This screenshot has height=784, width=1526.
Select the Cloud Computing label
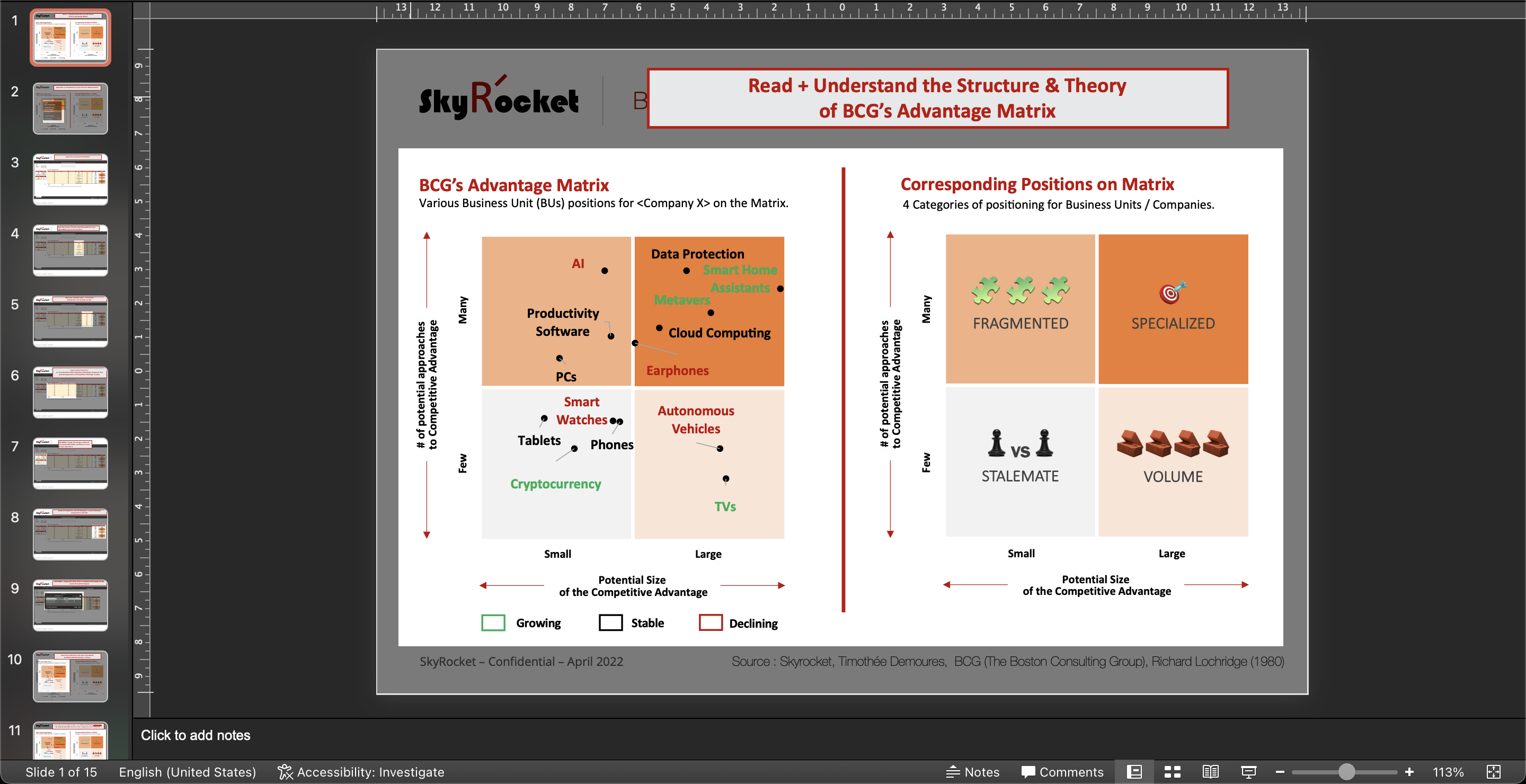tap(719, 333)
